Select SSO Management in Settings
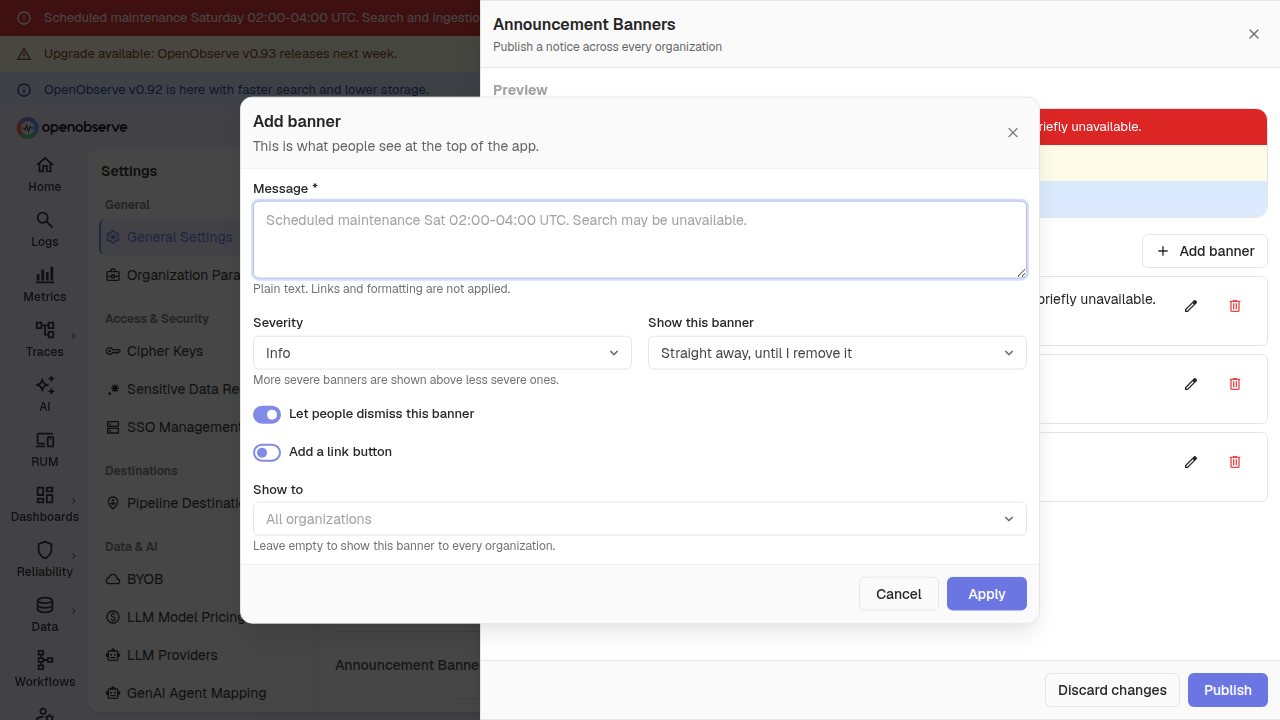 [x=170, y=427]
